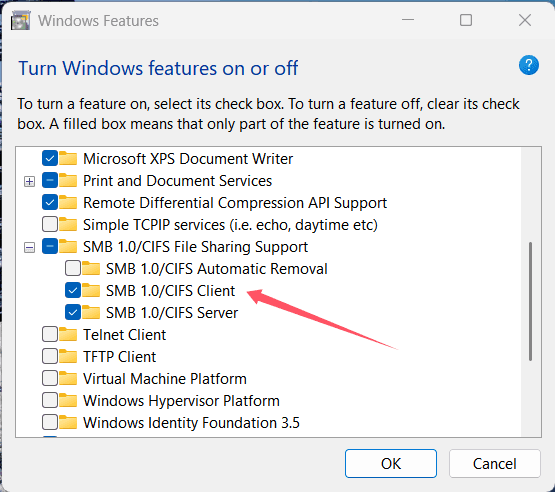Confirm changes with the OK button
555x492 pixels.
pyautogui.click(x=391, y=463)
